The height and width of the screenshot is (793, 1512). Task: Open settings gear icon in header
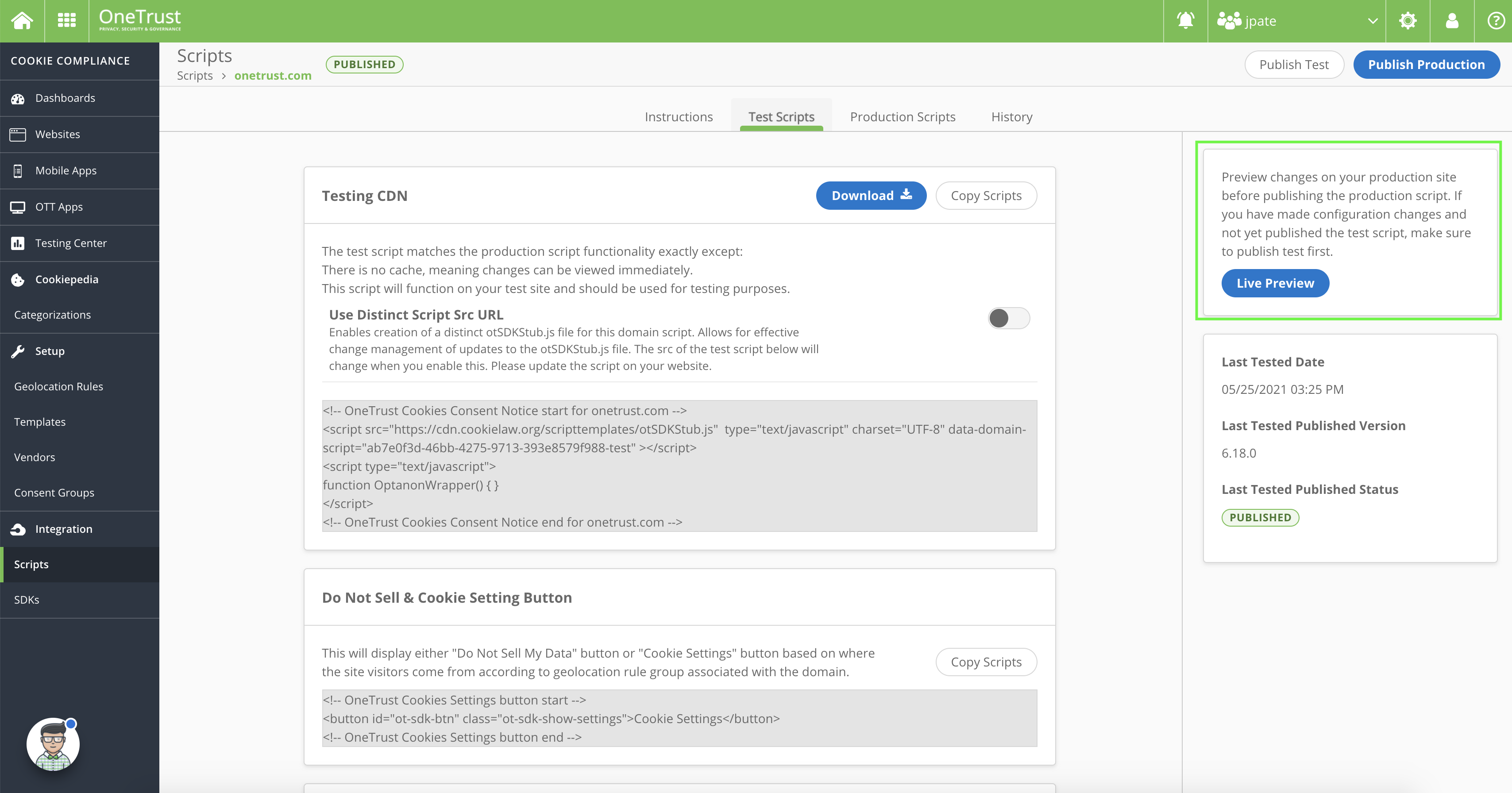1407,20
